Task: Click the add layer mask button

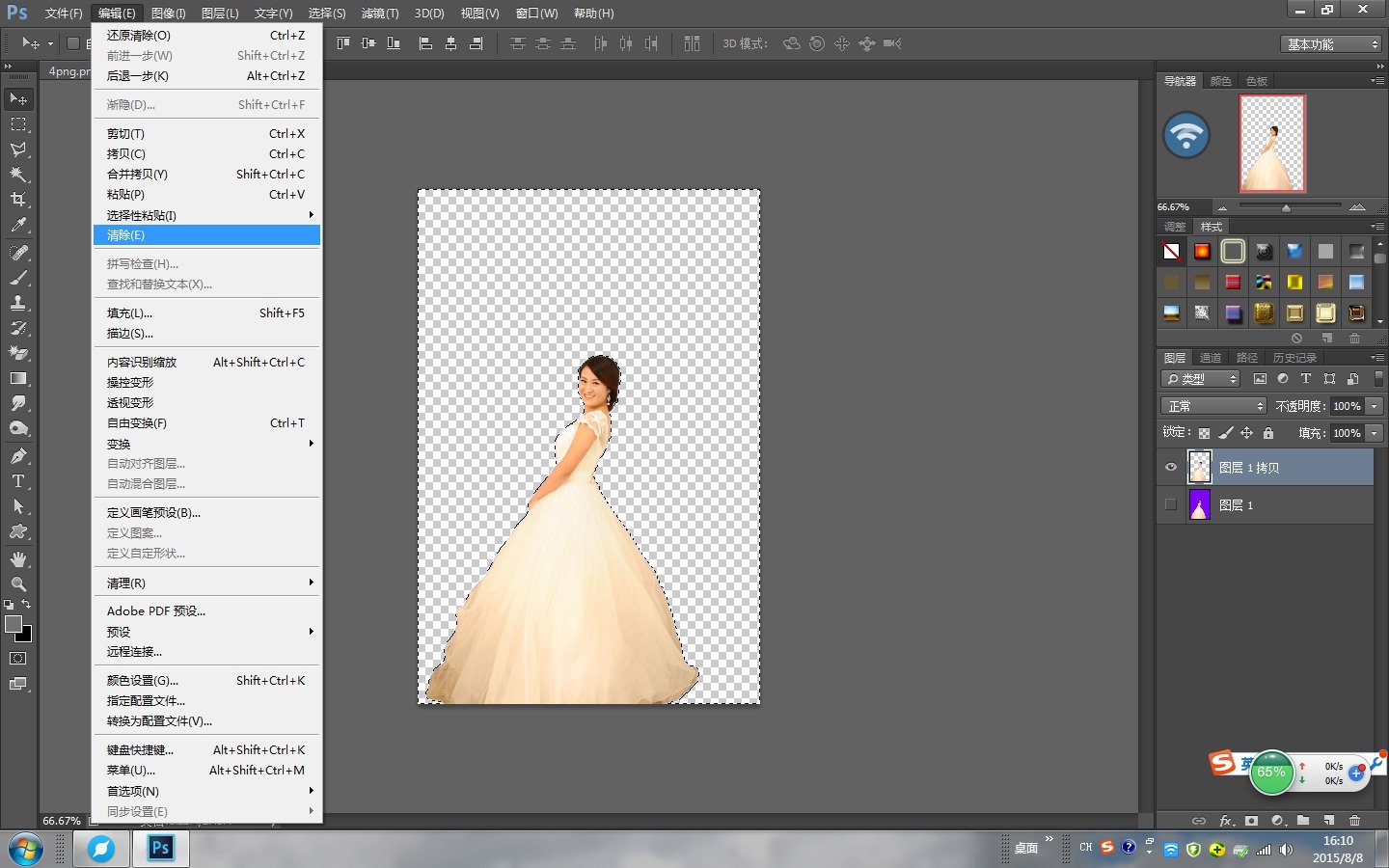Action: 1251,821
